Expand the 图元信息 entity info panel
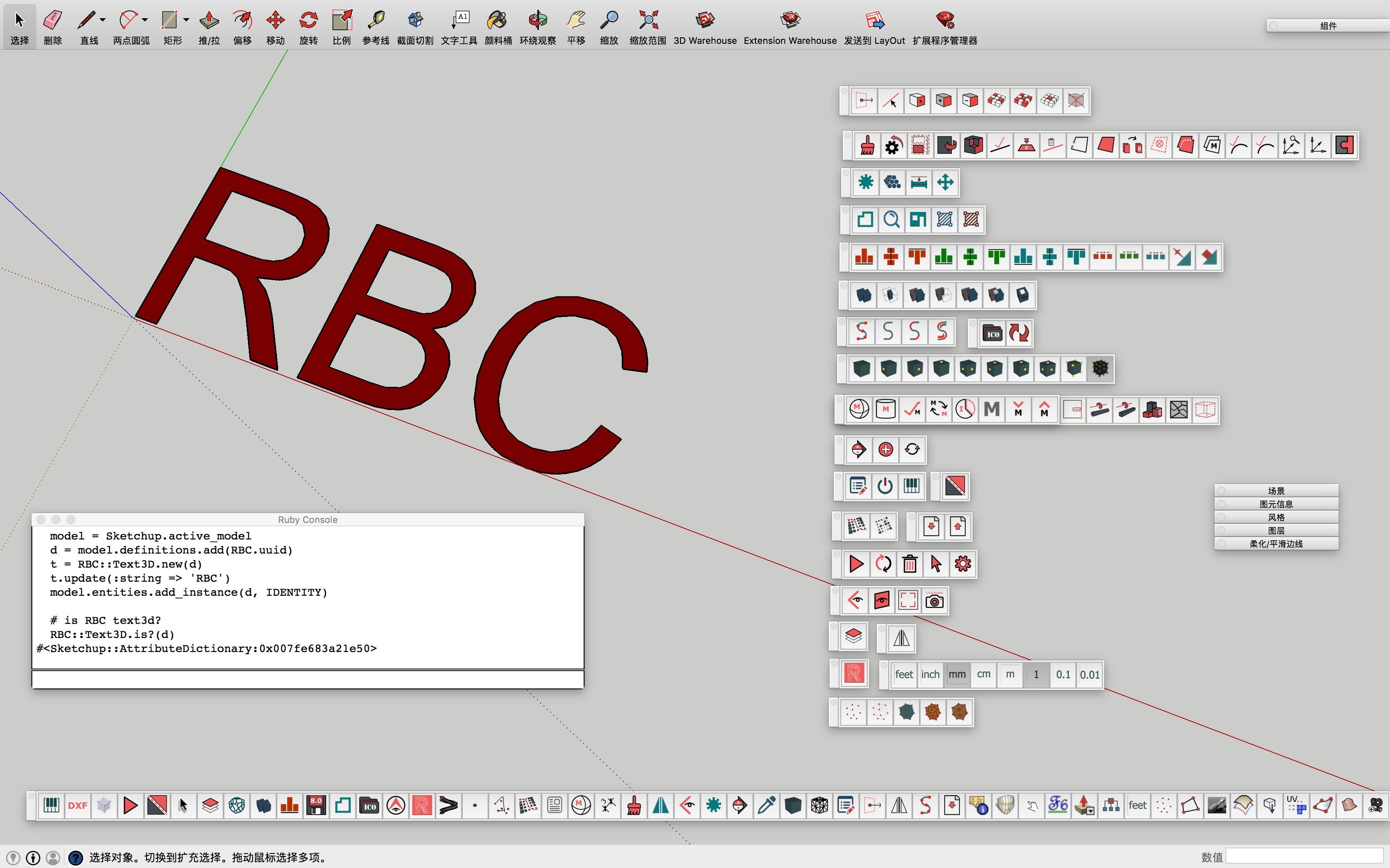The width and height of the screenshot is (1390, 868). tap(1276, 504)
